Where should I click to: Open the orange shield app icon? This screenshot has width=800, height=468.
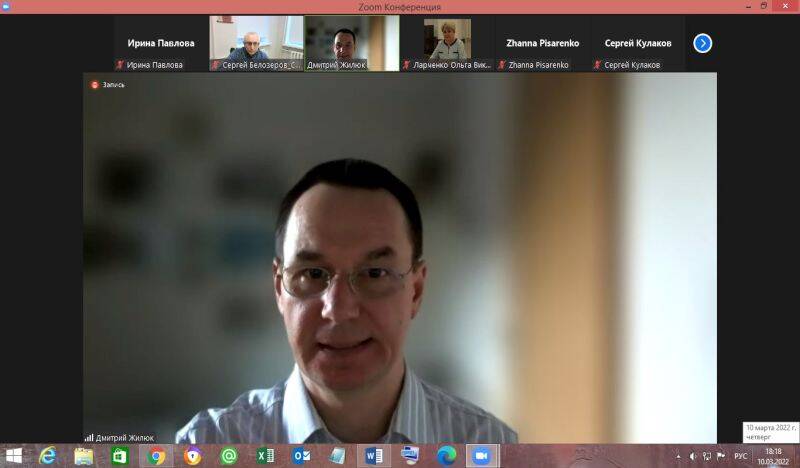(193, 456)
